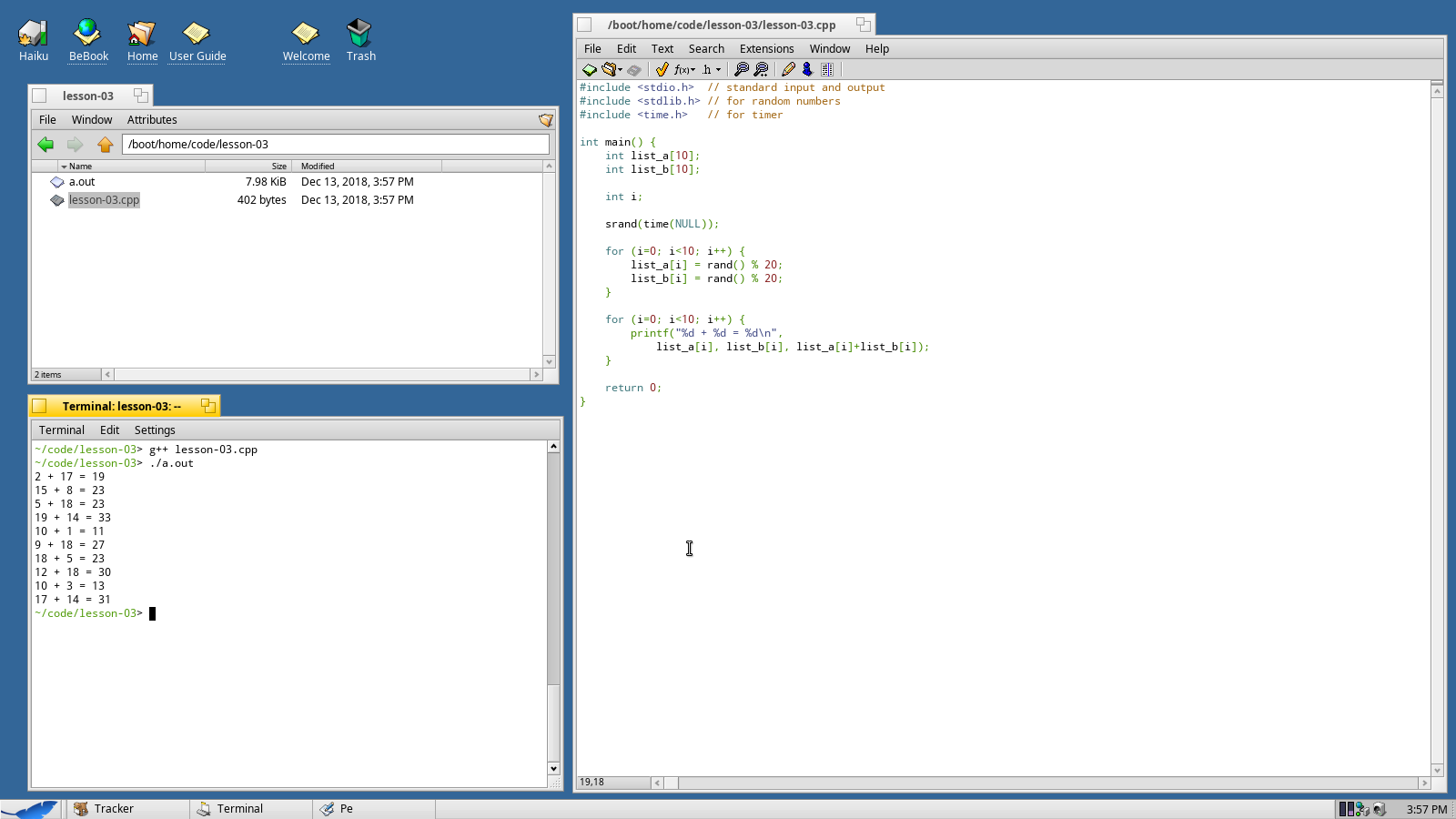This screenshot has width=1456, height=819.
Task: Select the lesson-03.cpp file in Tracker
Action: [104, 200]
